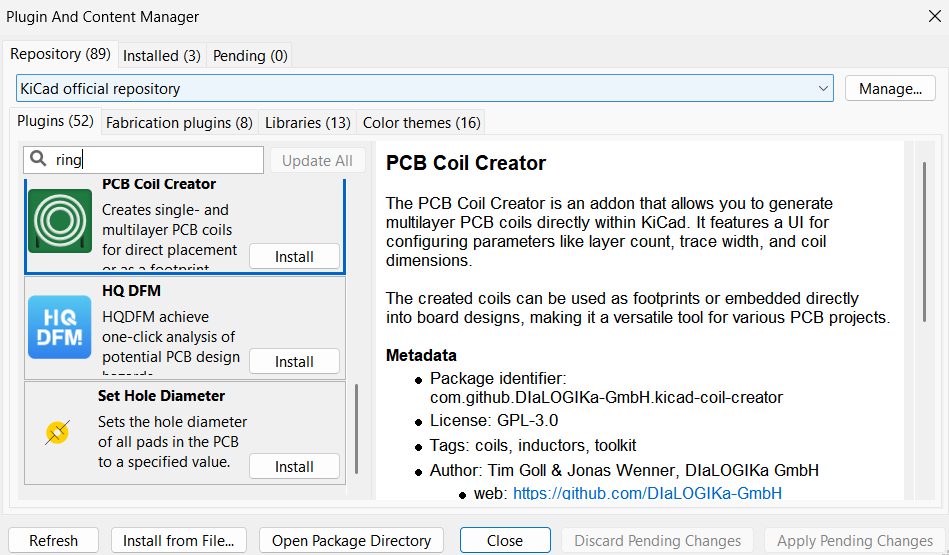This screenshot has width=949, height=555.
Task: Click the Close button at bottom
Action: pos(505,540)
